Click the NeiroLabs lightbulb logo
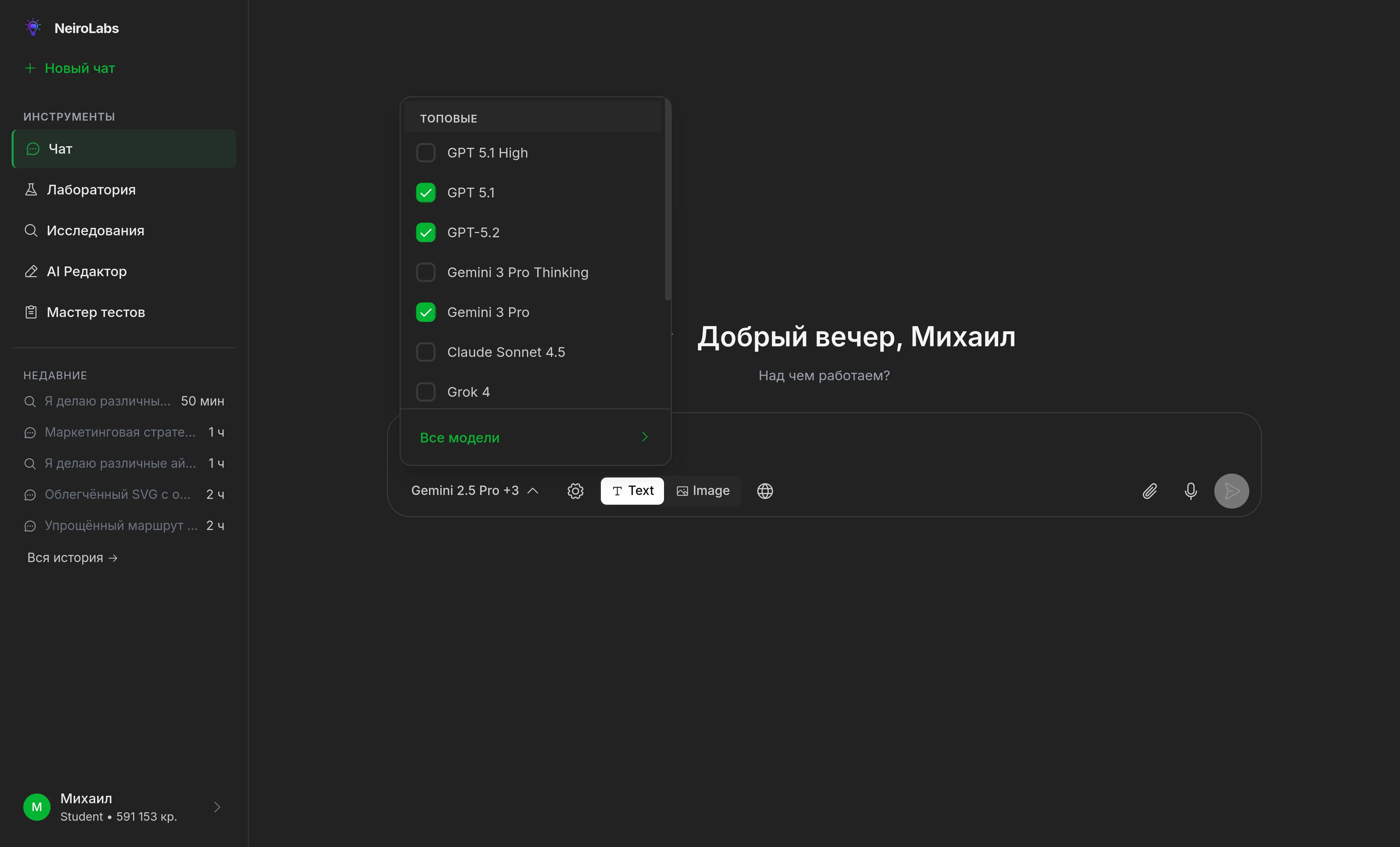1400x847 pixels. [33, 27]
